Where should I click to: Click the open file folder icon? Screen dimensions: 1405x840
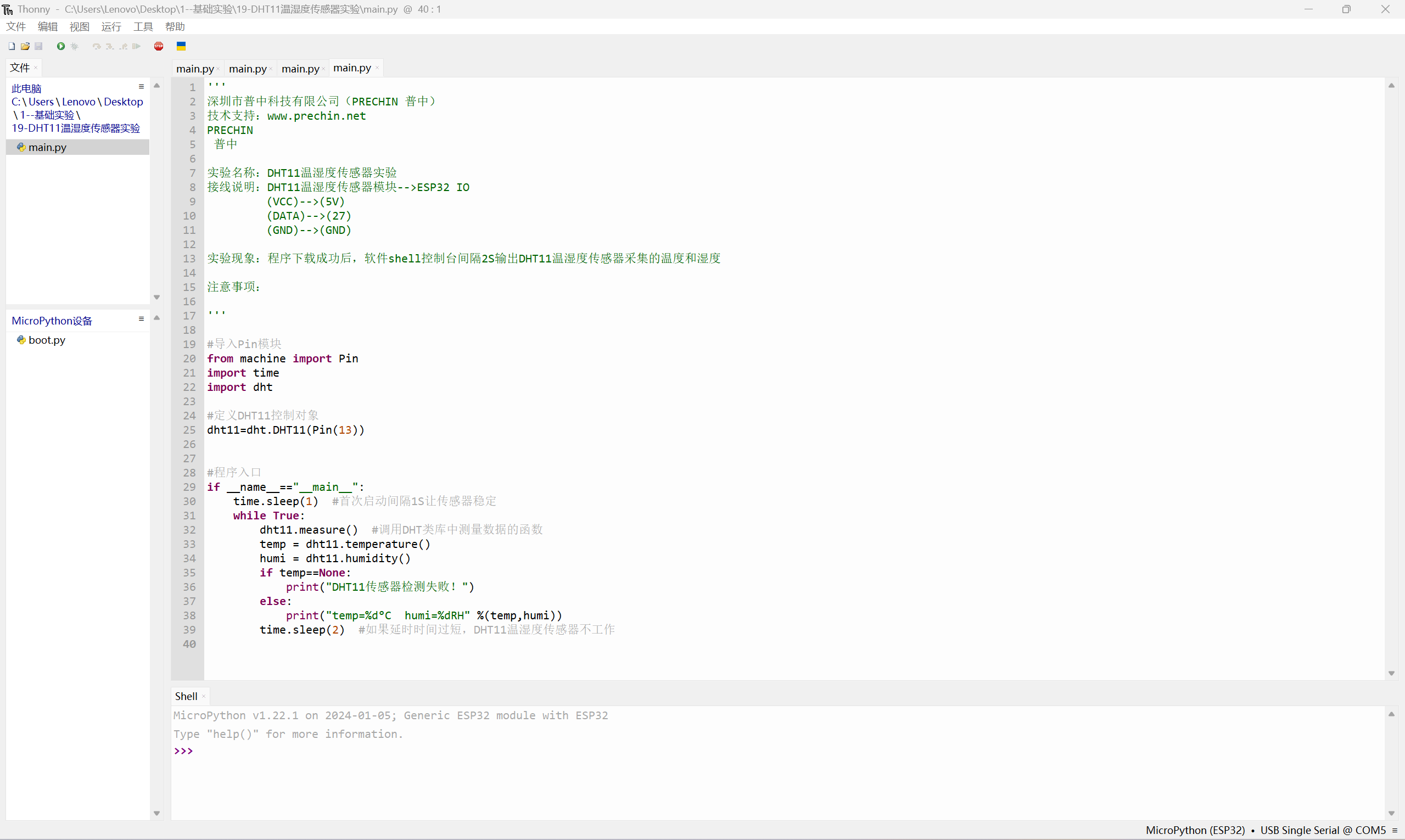(x=25, y=47)
